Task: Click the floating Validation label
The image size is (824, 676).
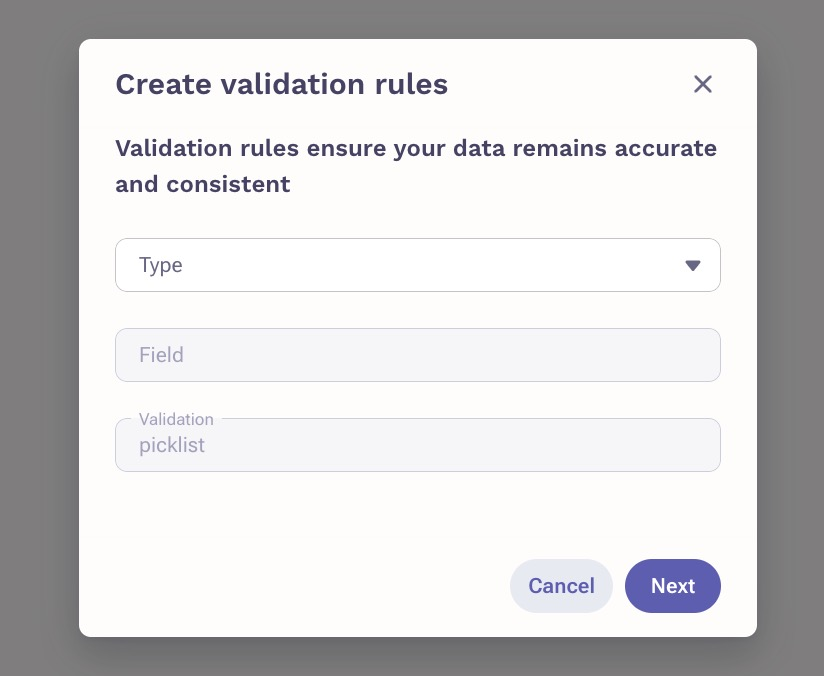Action: point(176,419)
